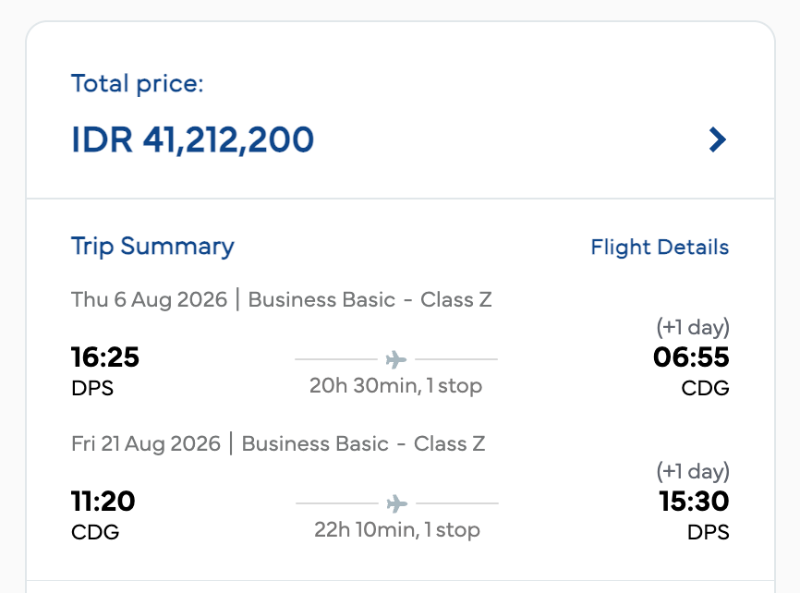Screen dimensions: 800x593
Task: Click the 22h 10min, 1 stop duration
Action: click(396, 530)
